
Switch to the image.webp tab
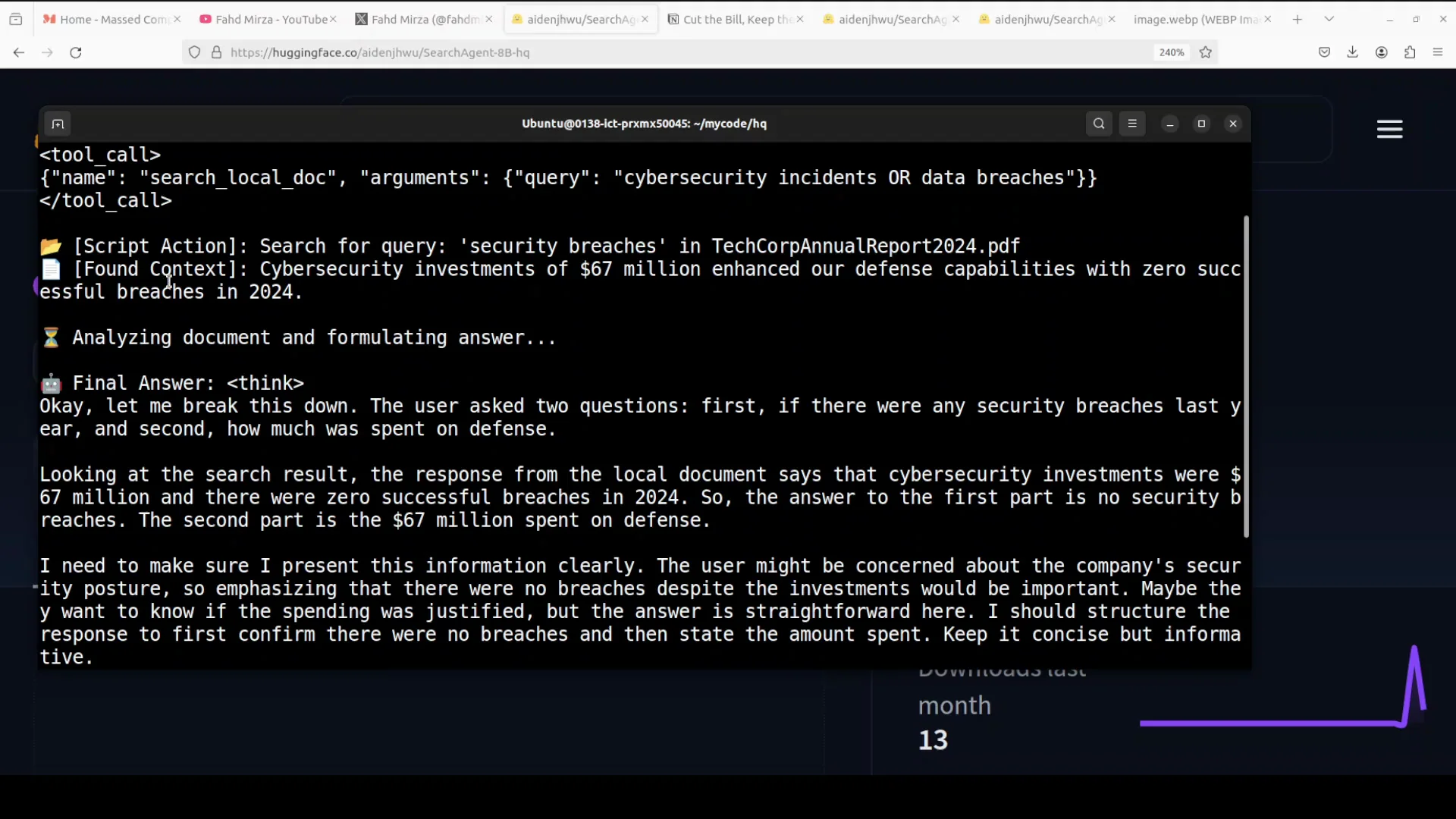1194,19
